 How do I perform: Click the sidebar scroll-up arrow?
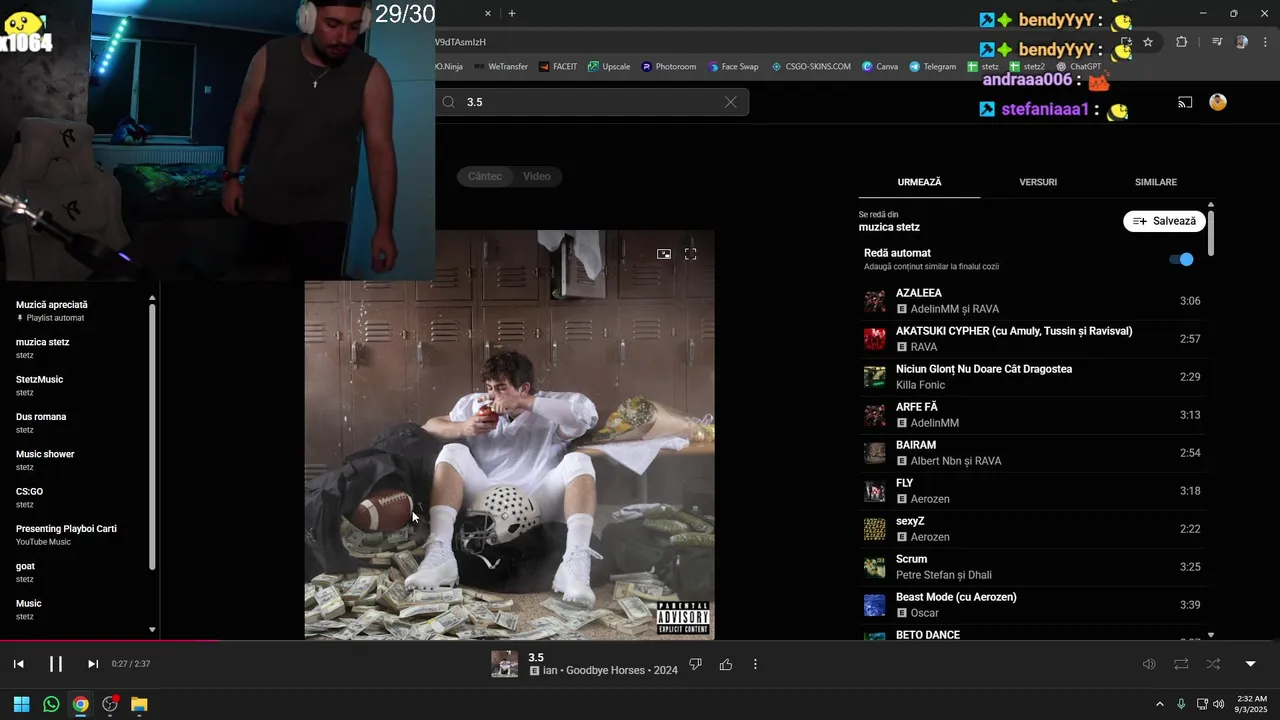tap(152, 298)
